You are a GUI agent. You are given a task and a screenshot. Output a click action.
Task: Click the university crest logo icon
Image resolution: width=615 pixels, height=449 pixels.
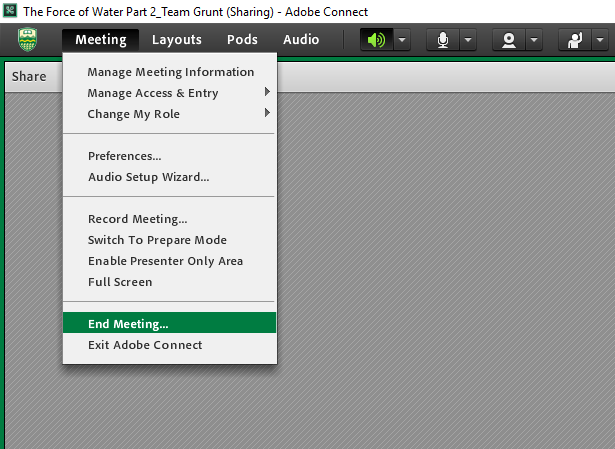[x=27, y=40]
